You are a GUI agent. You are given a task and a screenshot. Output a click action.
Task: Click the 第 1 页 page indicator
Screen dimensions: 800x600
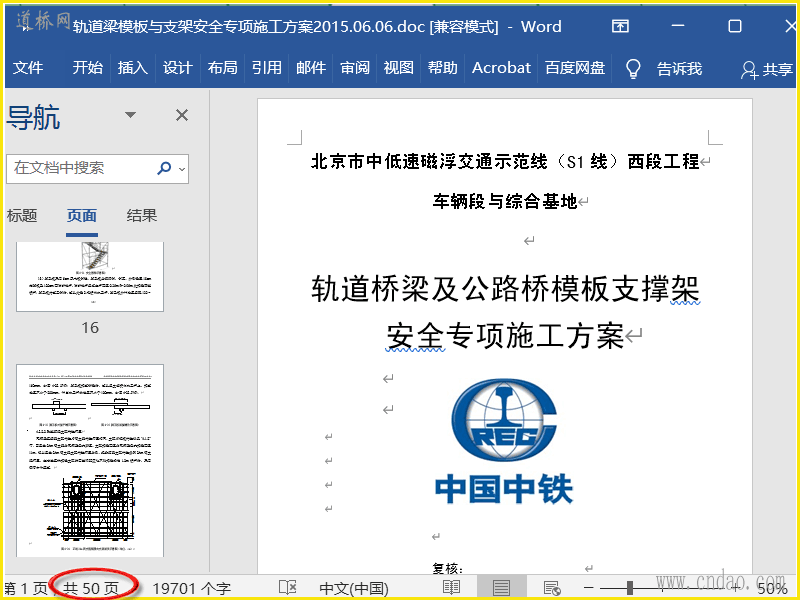[26, 589]
